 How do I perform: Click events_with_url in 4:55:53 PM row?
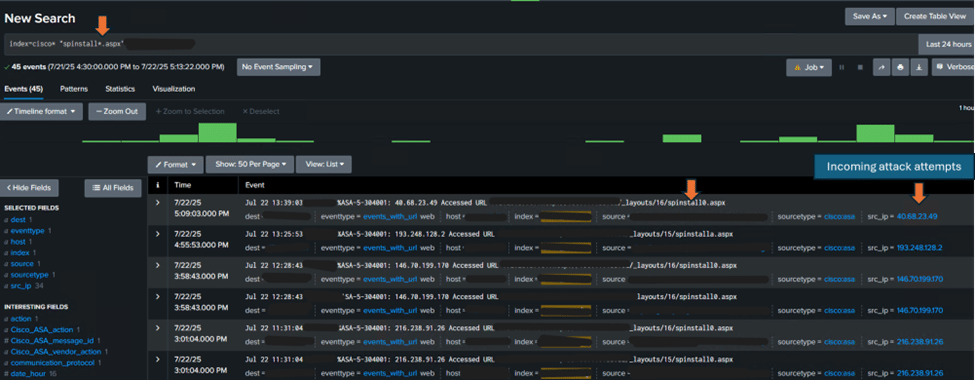click(x=390, y=248)
